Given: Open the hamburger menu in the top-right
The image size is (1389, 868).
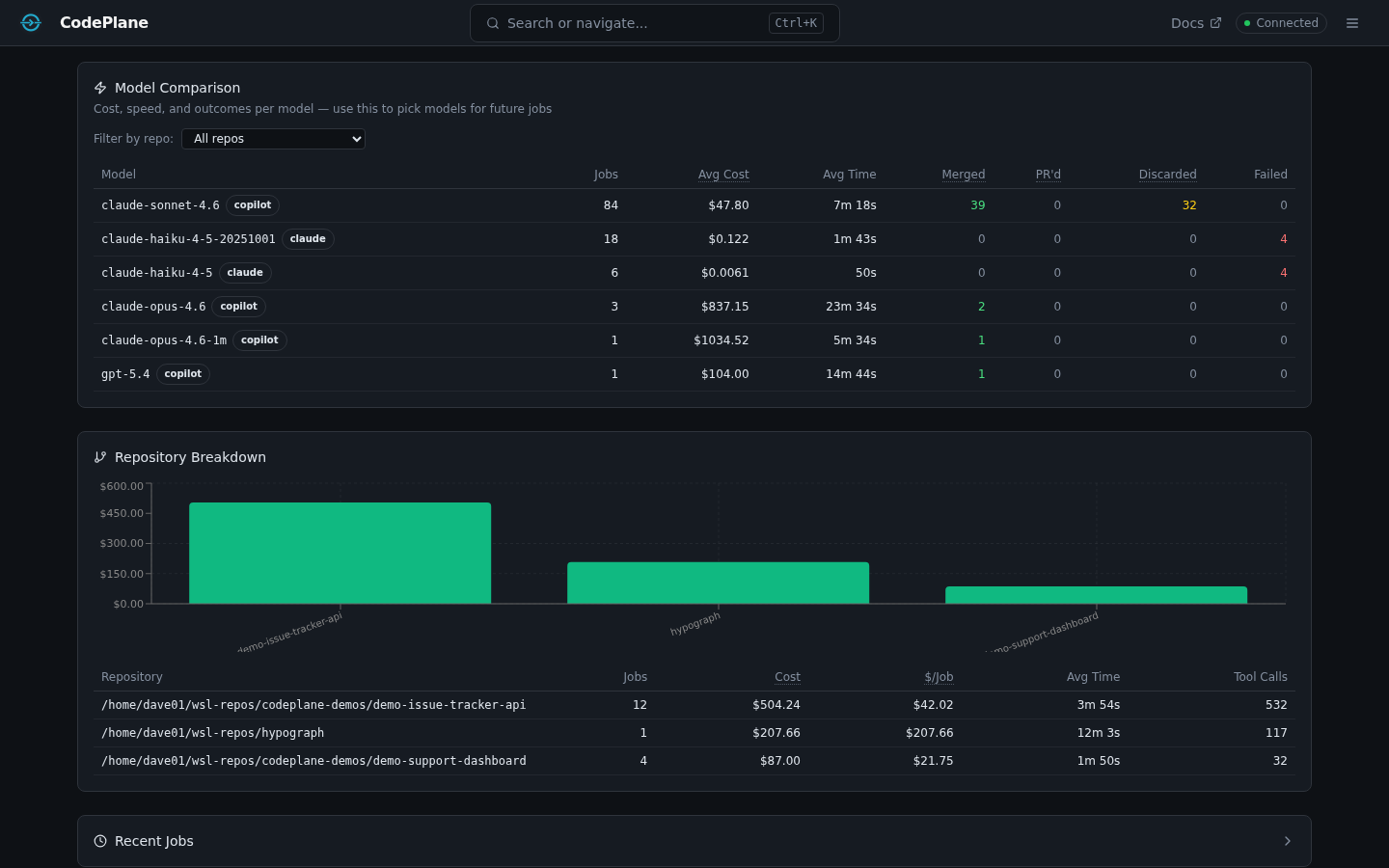Looking at the screenshot, I should click(1352, 22).
